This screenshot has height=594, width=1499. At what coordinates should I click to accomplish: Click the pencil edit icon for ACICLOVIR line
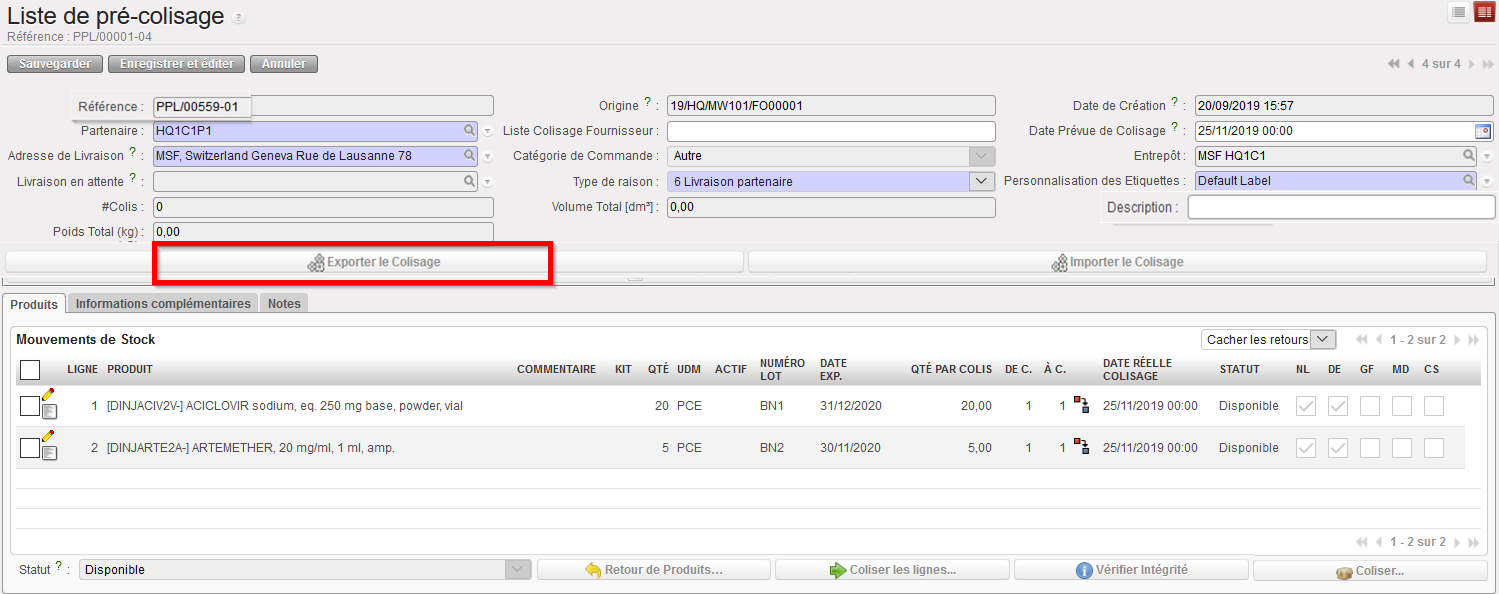[48, 395]
